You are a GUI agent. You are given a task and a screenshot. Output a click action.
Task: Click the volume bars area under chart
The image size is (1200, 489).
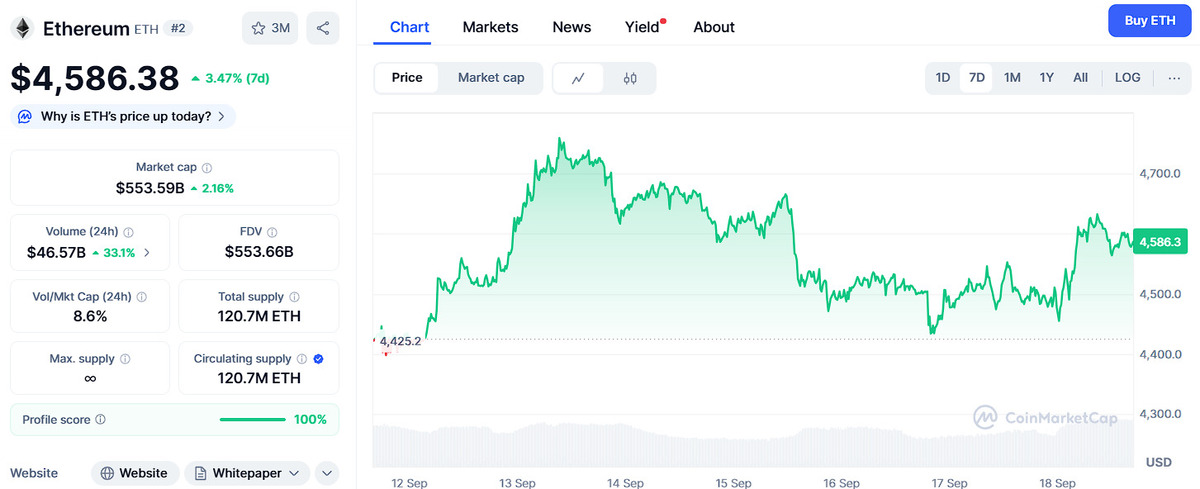pos(754,445)
